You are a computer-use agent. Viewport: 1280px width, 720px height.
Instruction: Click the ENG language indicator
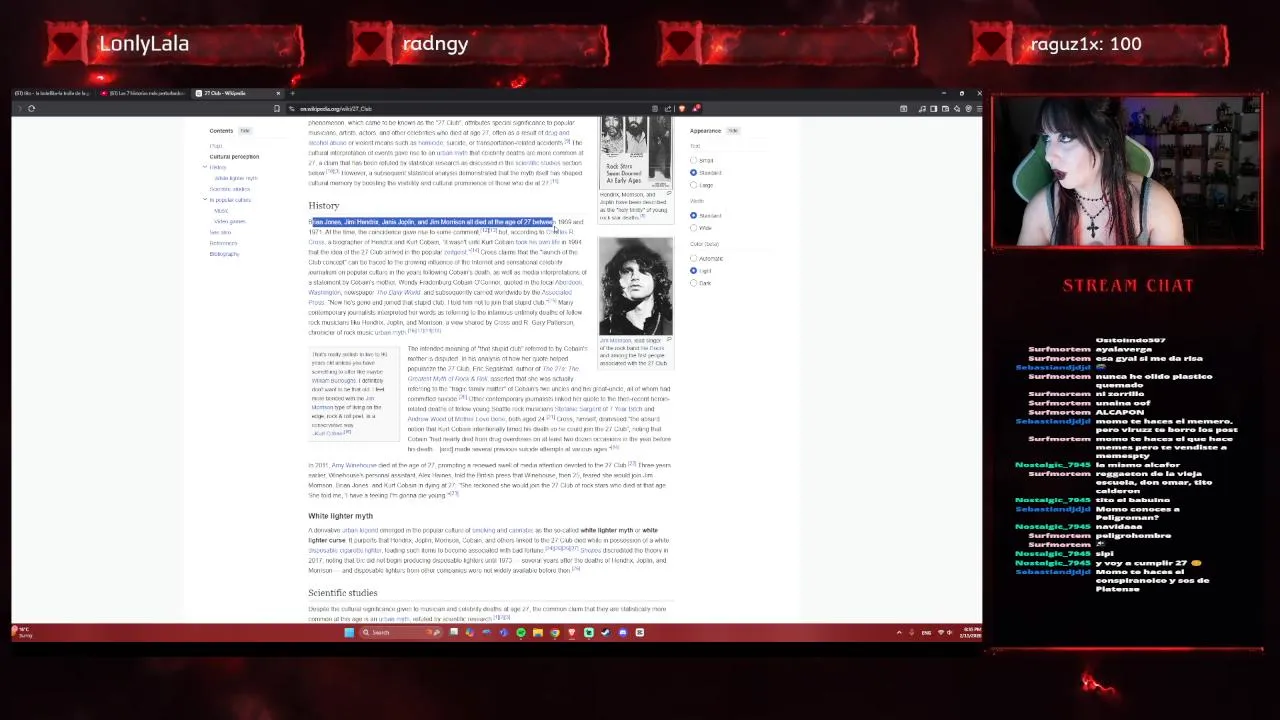click(926, 632)
